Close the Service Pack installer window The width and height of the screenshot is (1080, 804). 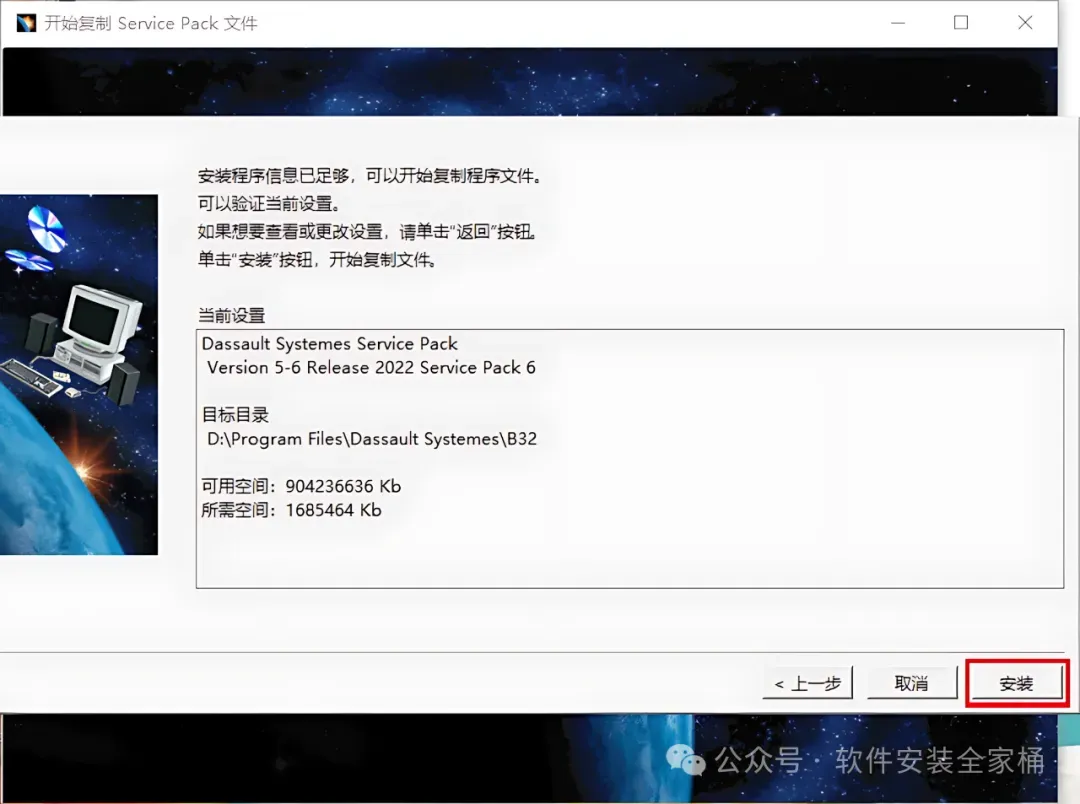point(1025,23)
